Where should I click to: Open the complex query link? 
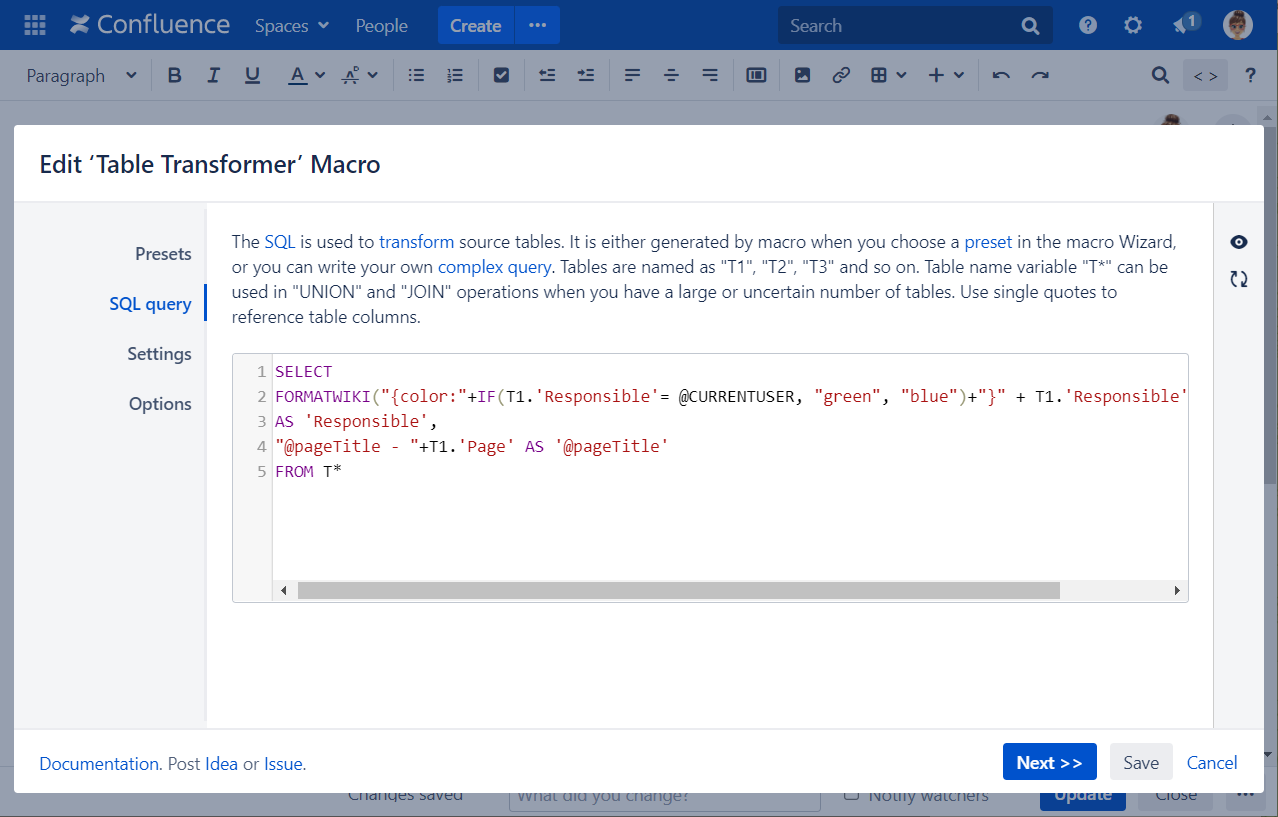[x=494, y=267]
